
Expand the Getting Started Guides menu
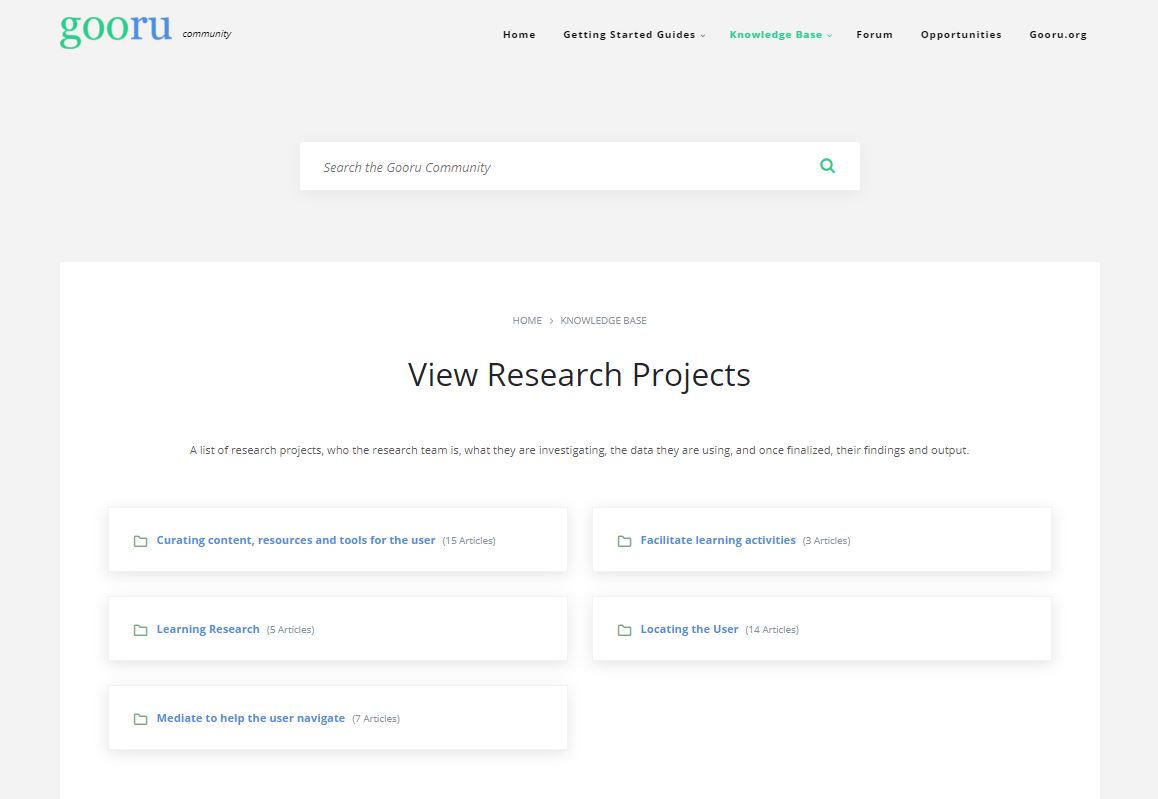tap(634, 35)
